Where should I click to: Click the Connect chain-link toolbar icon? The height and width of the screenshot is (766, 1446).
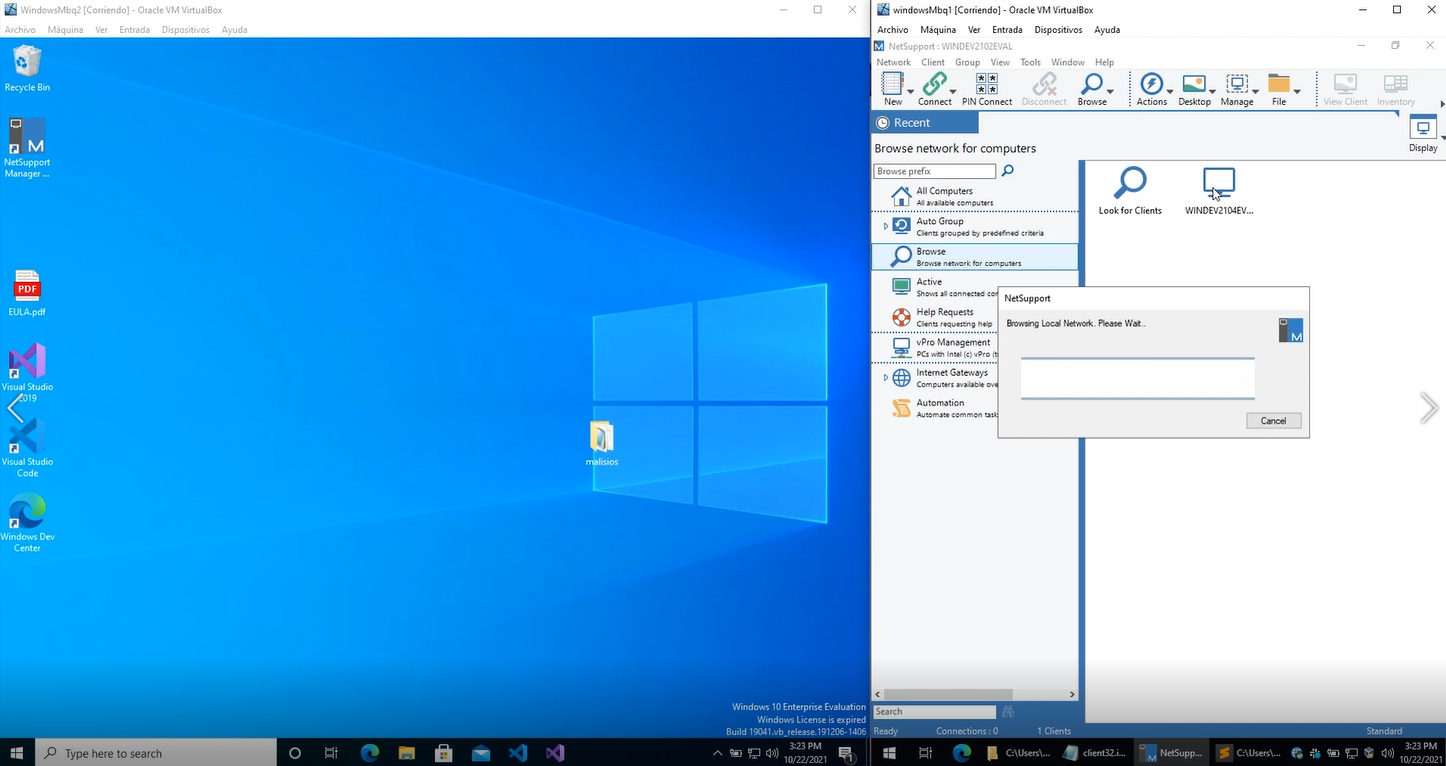coord(934,84)
